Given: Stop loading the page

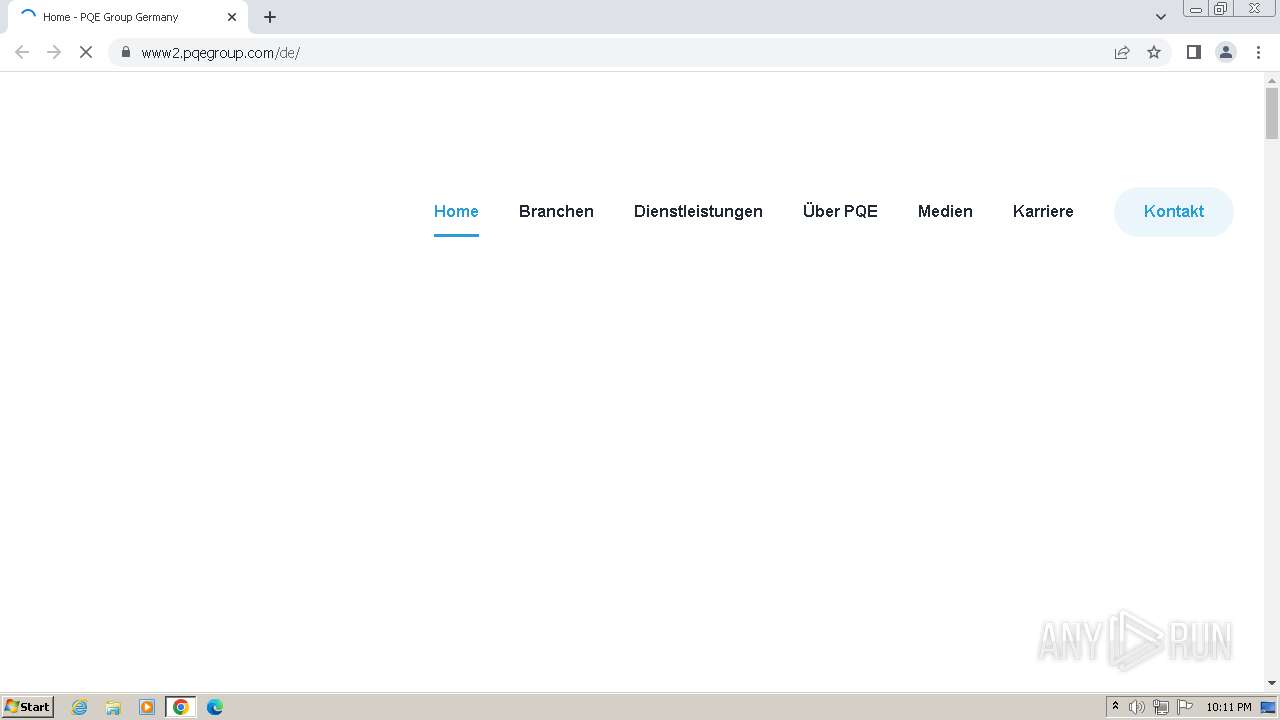Looking at the screenshot, I should (x=86, y=52).
